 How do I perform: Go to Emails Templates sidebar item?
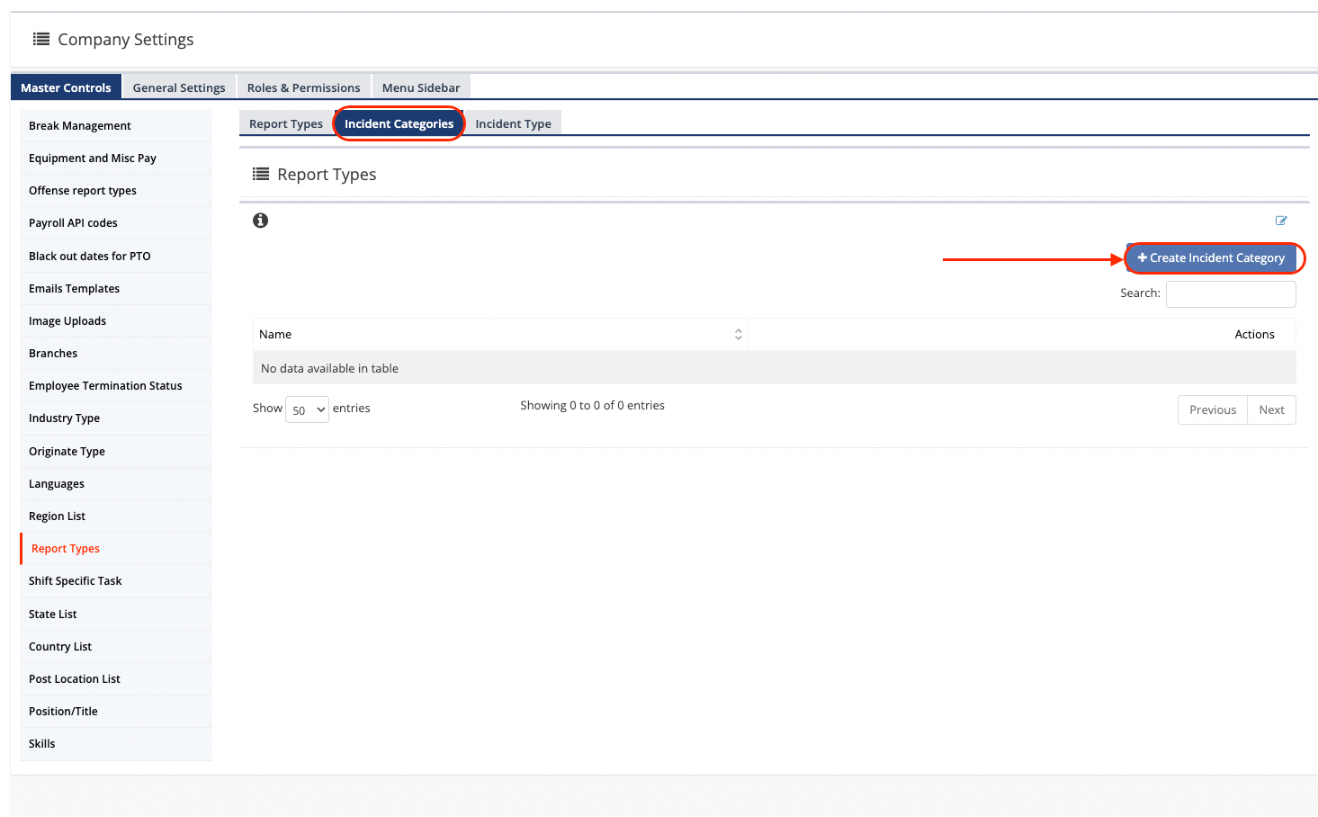pos(74,289)
